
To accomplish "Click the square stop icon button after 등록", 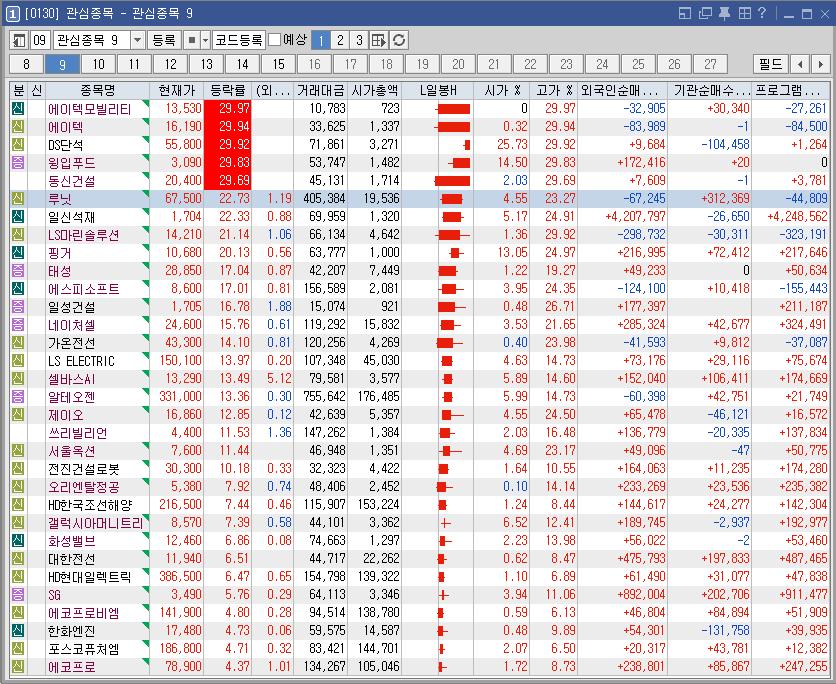I will [192, 40].
